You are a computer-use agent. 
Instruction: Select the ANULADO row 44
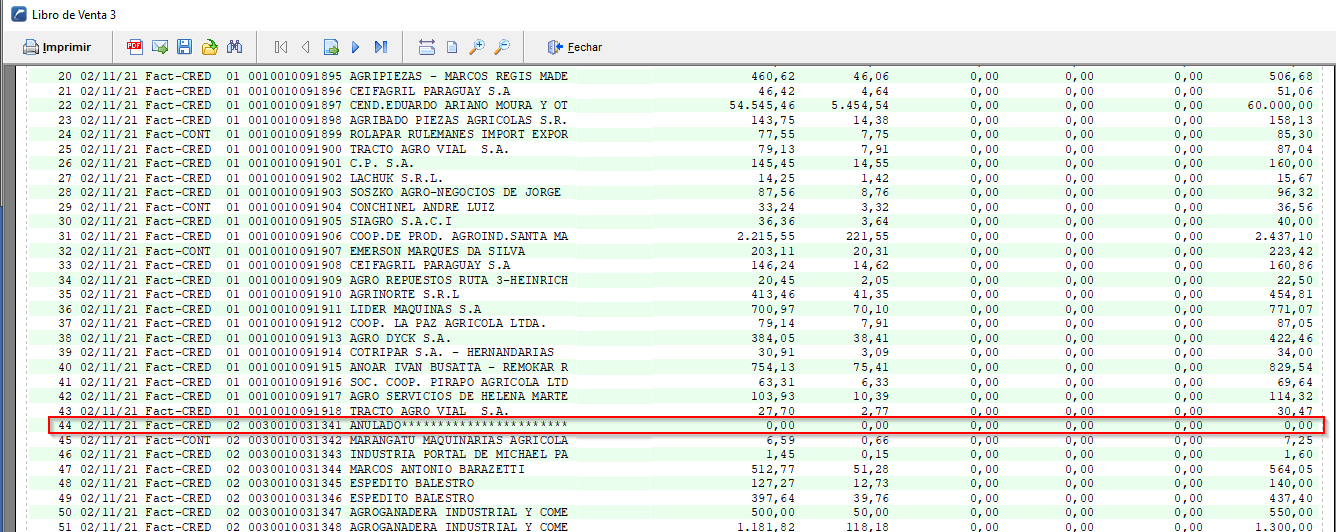pos(686,425)
